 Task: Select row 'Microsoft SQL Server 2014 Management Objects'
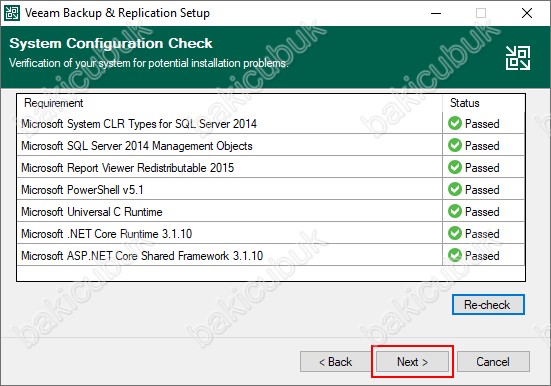click(271, 145)
